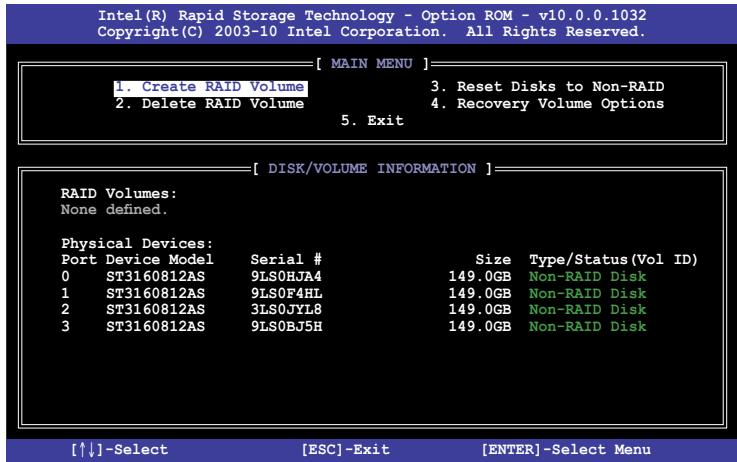Click port number 0 in device list

tap(65, 276)
